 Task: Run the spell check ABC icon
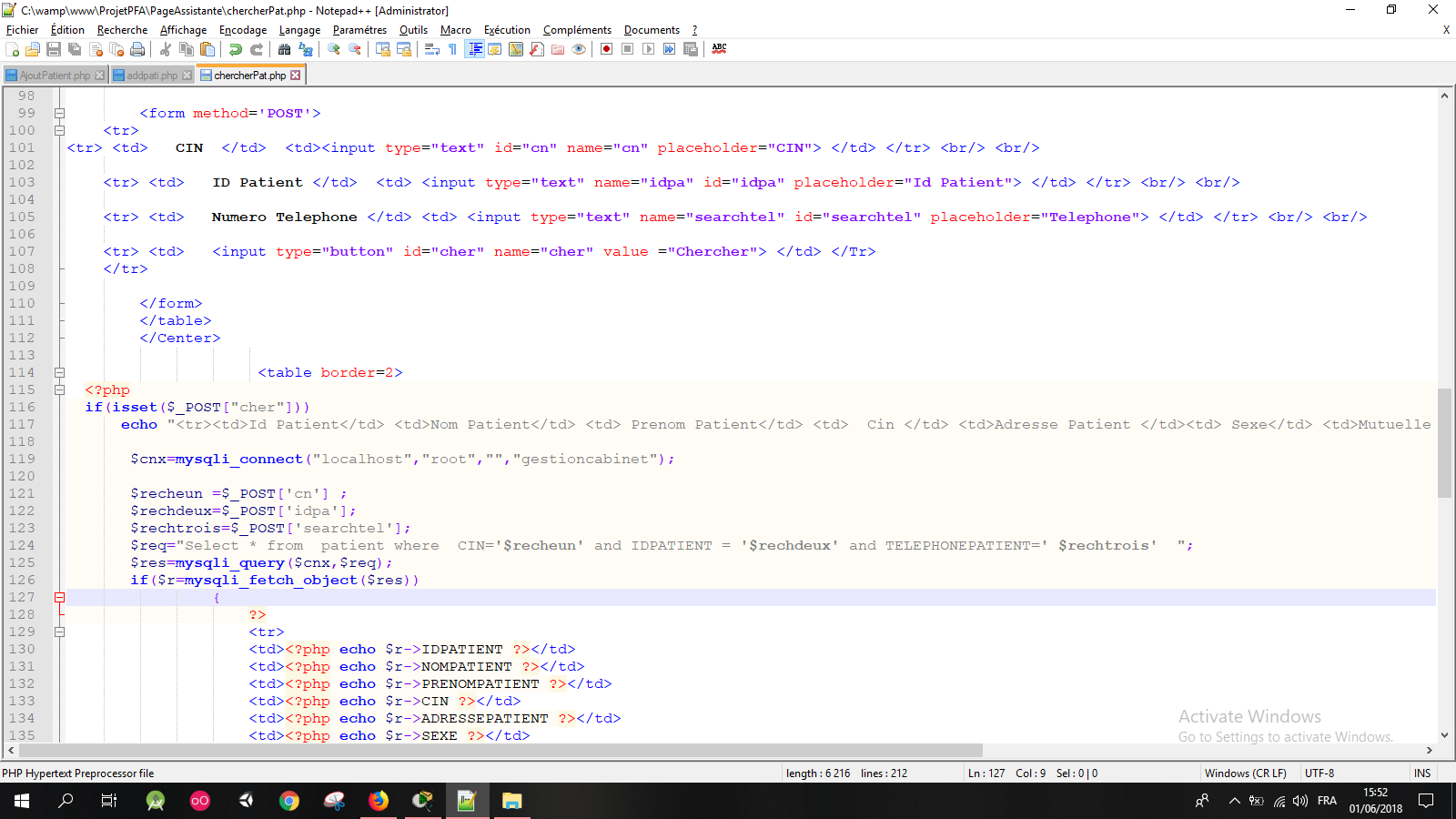coord(718,49)
